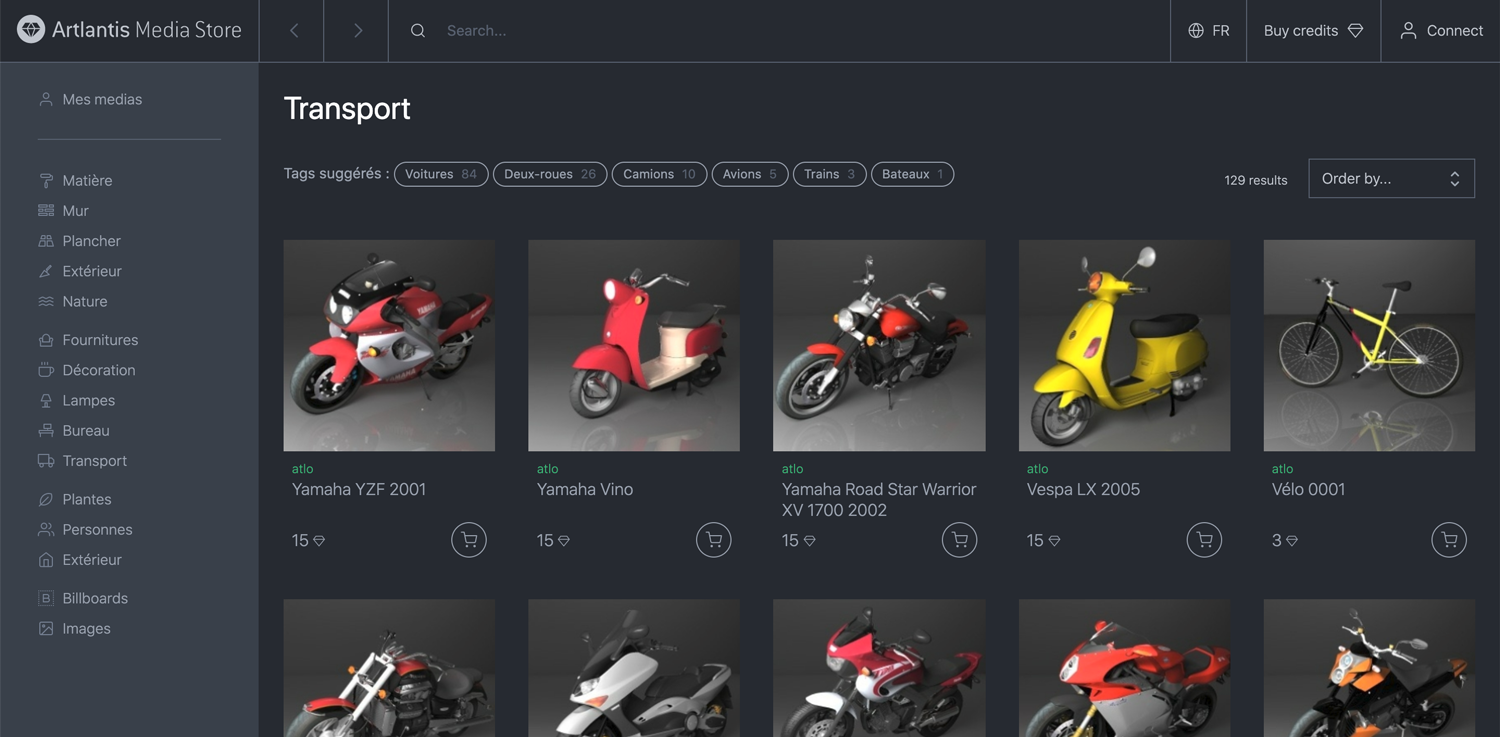This screenshot has width=1500, height=737.
Task: Click the Transport page heading
Action: point(347,108)
